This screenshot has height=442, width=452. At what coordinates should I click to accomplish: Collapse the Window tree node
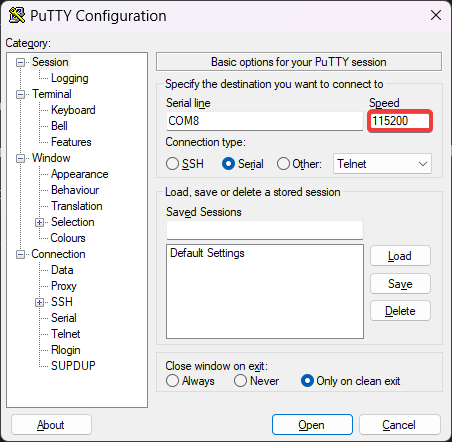point(20,158)
